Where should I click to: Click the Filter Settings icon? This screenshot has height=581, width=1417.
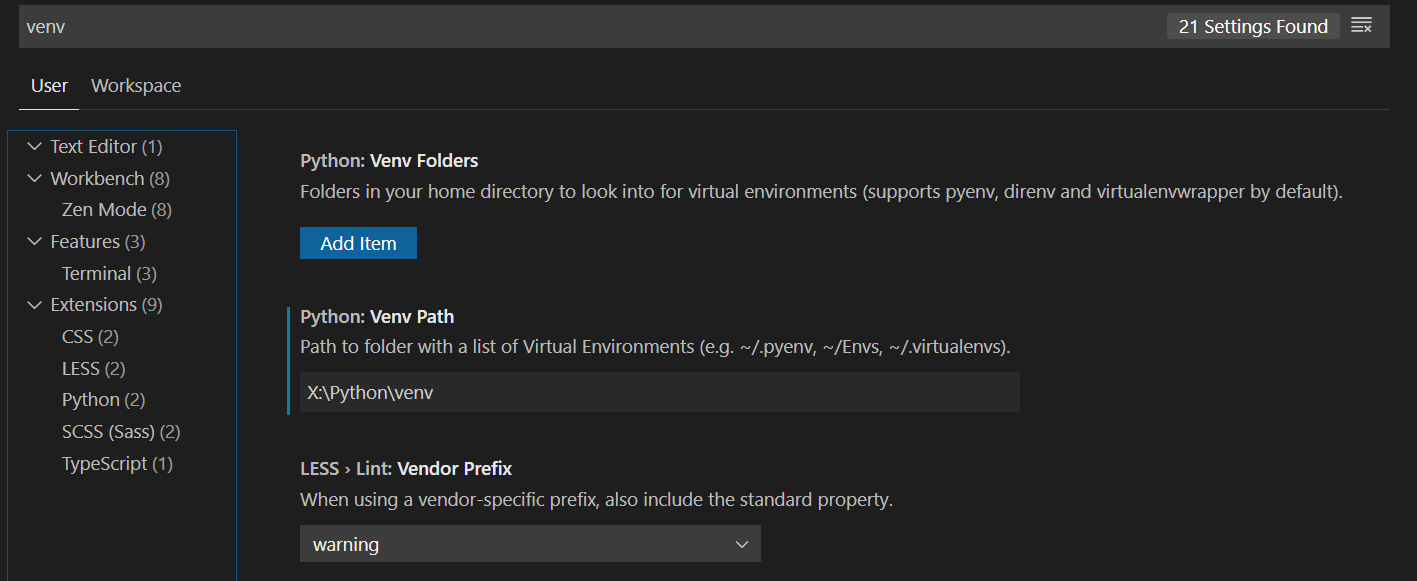tap(1362, 25)
